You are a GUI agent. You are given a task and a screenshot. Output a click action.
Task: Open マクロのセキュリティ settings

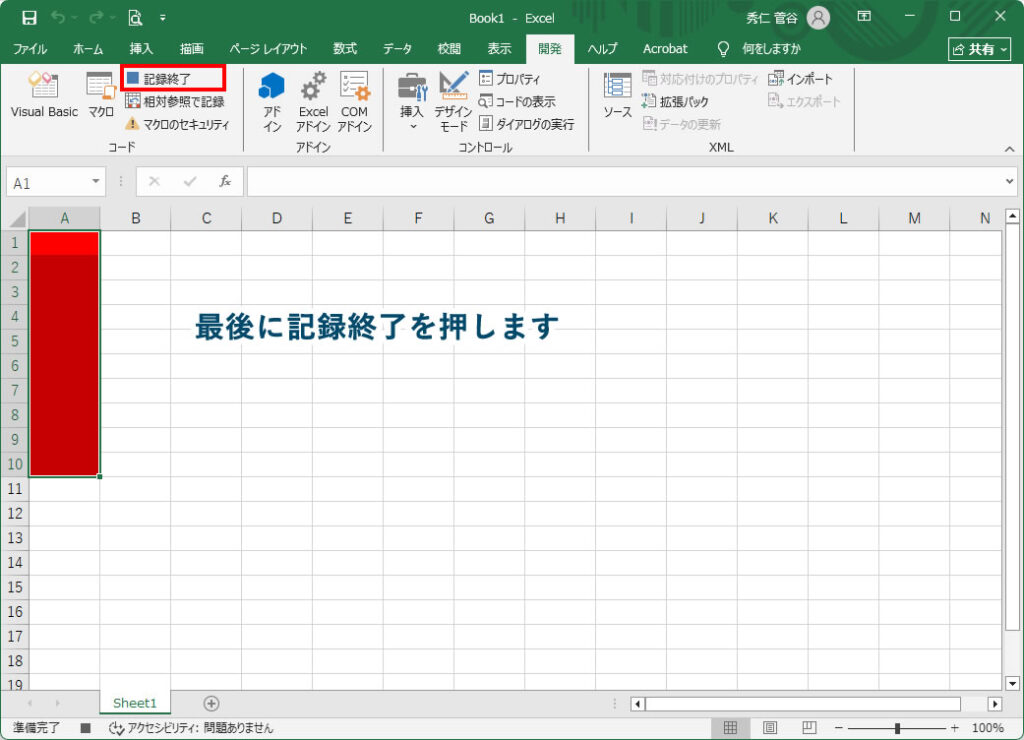point(178,124)
